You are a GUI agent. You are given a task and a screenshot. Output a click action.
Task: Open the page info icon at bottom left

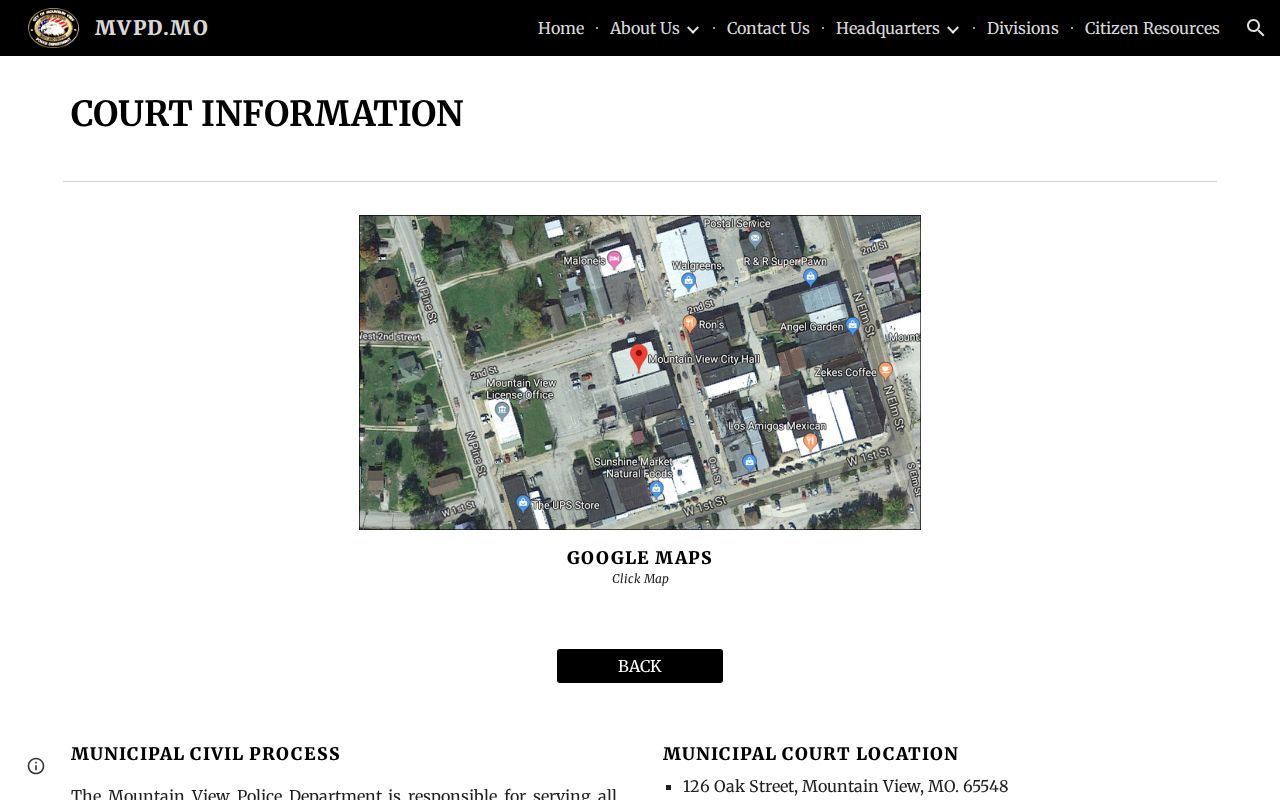[x=36, y=766]
